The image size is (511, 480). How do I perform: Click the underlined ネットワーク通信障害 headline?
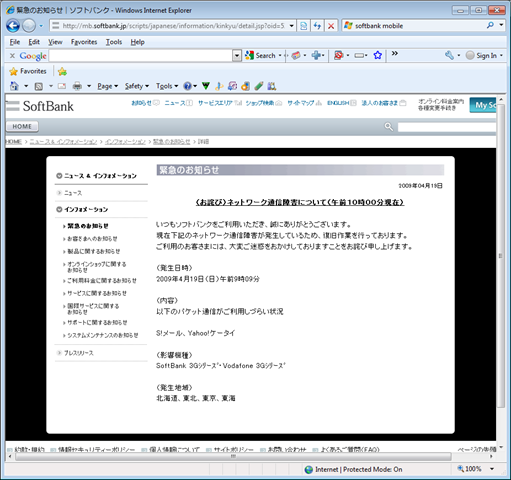tap(300, 202)
